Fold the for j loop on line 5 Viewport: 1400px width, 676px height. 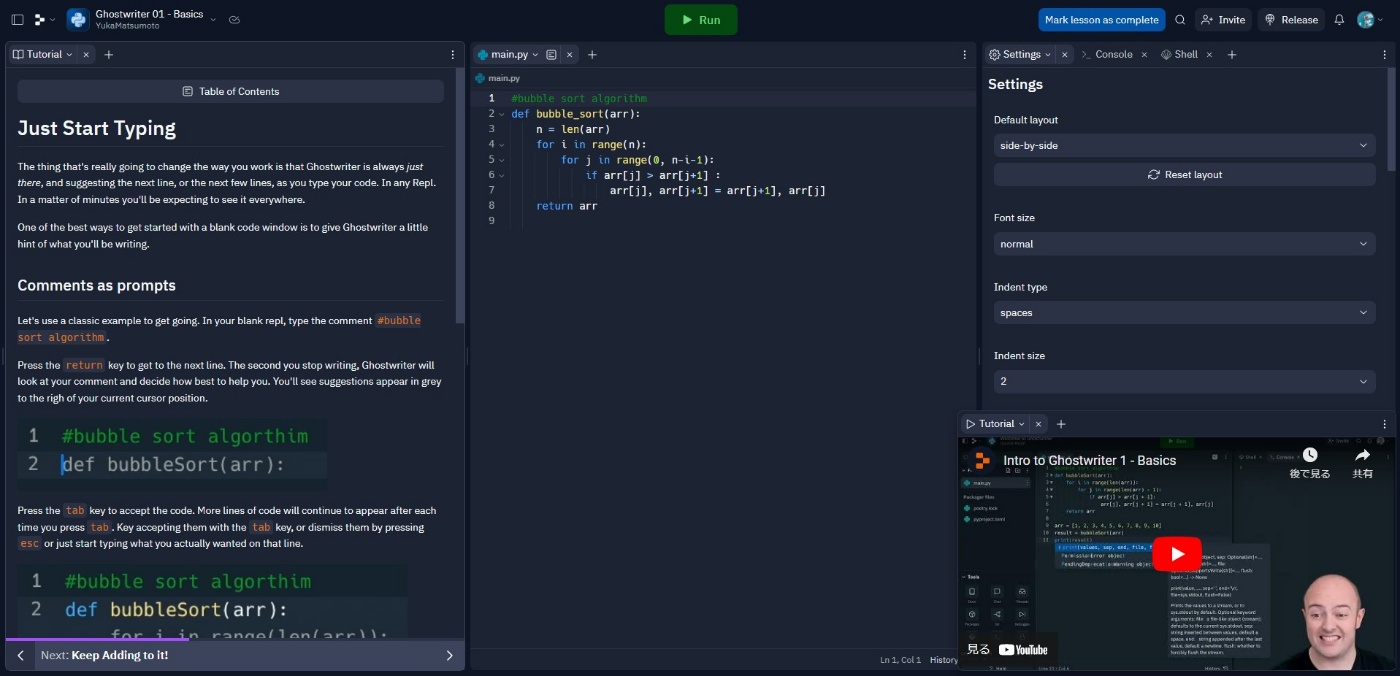pyautogui.click(x=502, y=160)
